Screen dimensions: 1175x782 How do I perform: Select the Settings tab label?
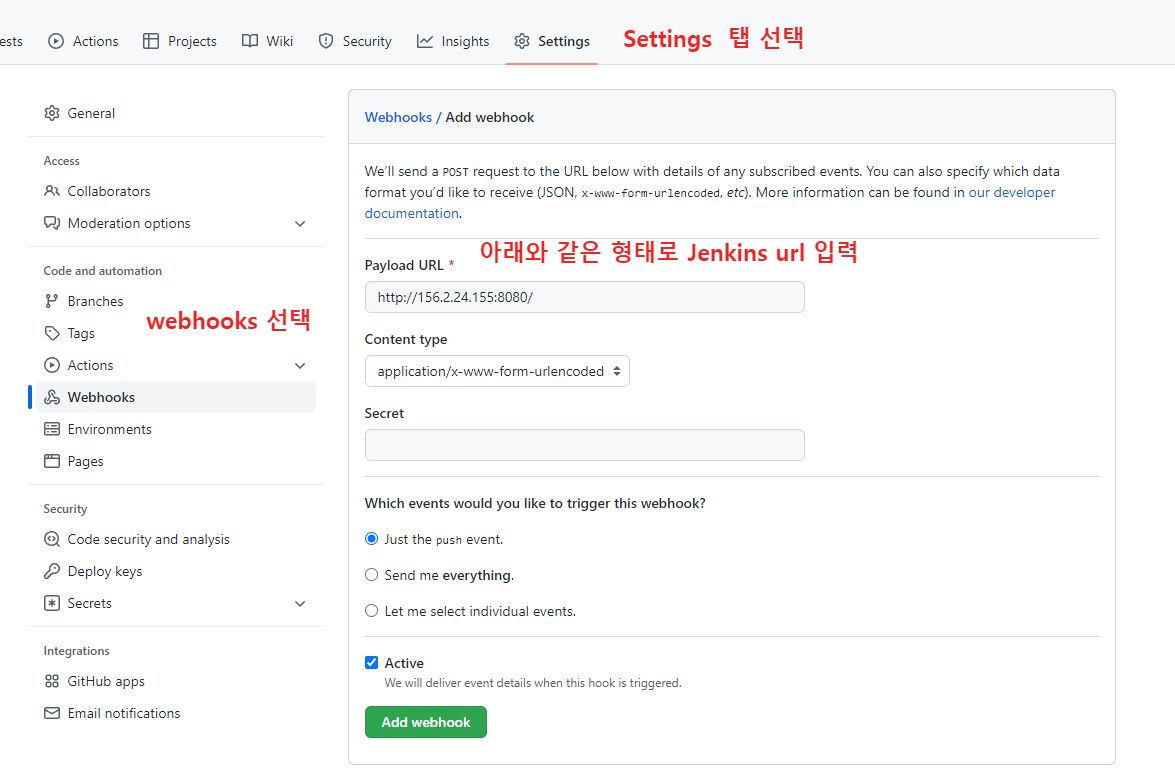click(564, 41)
